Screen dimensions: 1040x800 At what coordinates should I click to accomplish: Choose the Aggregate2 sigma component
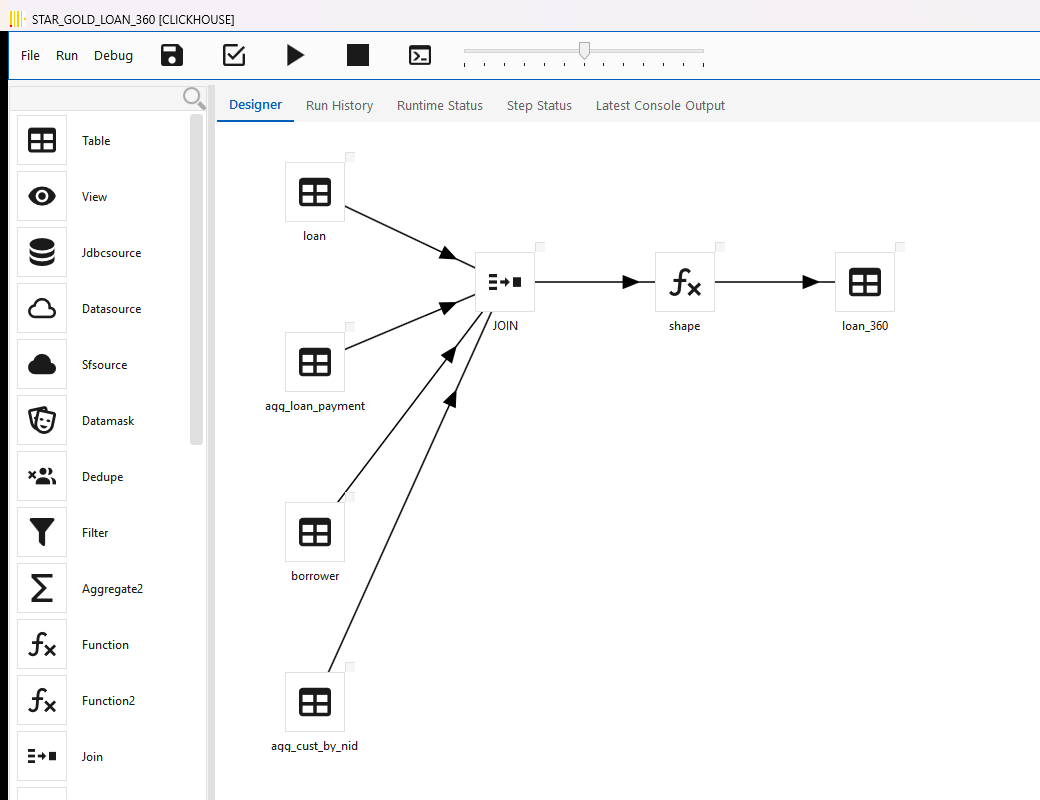42,588
